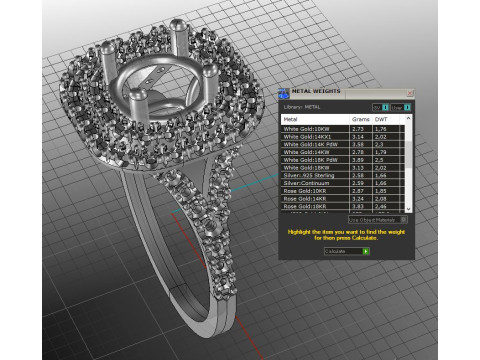Click the 3.89 grams value

click(358, 160)
